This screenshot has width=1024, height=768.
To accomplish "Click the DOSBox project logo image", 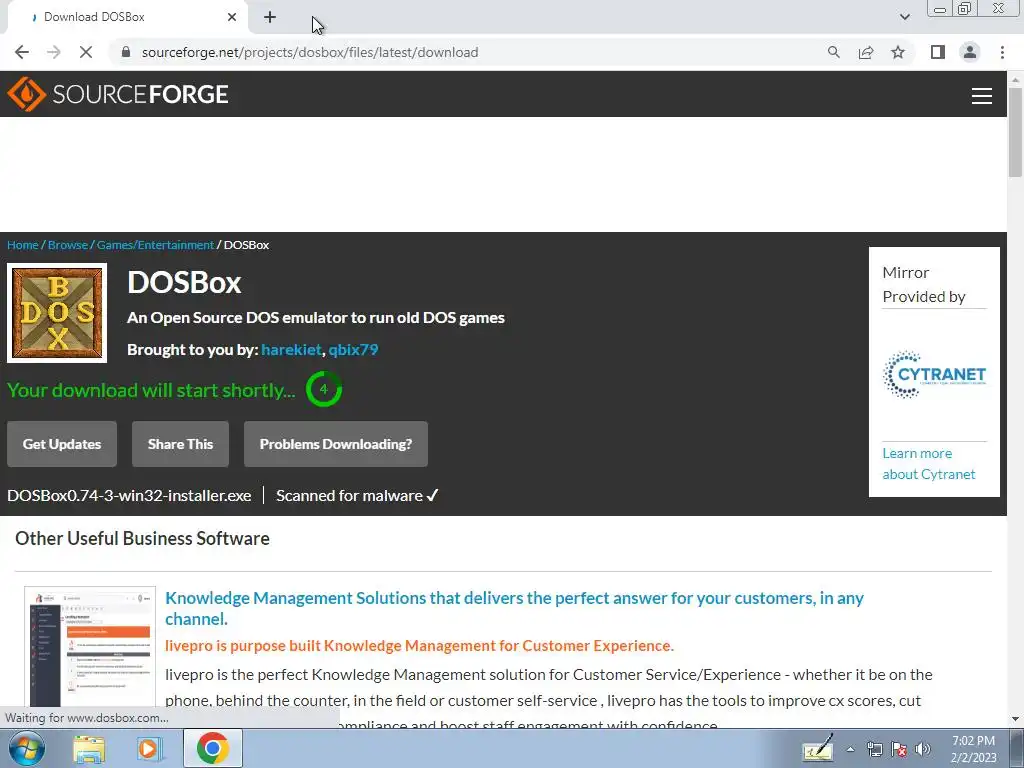I will click(x=57, y=313).
